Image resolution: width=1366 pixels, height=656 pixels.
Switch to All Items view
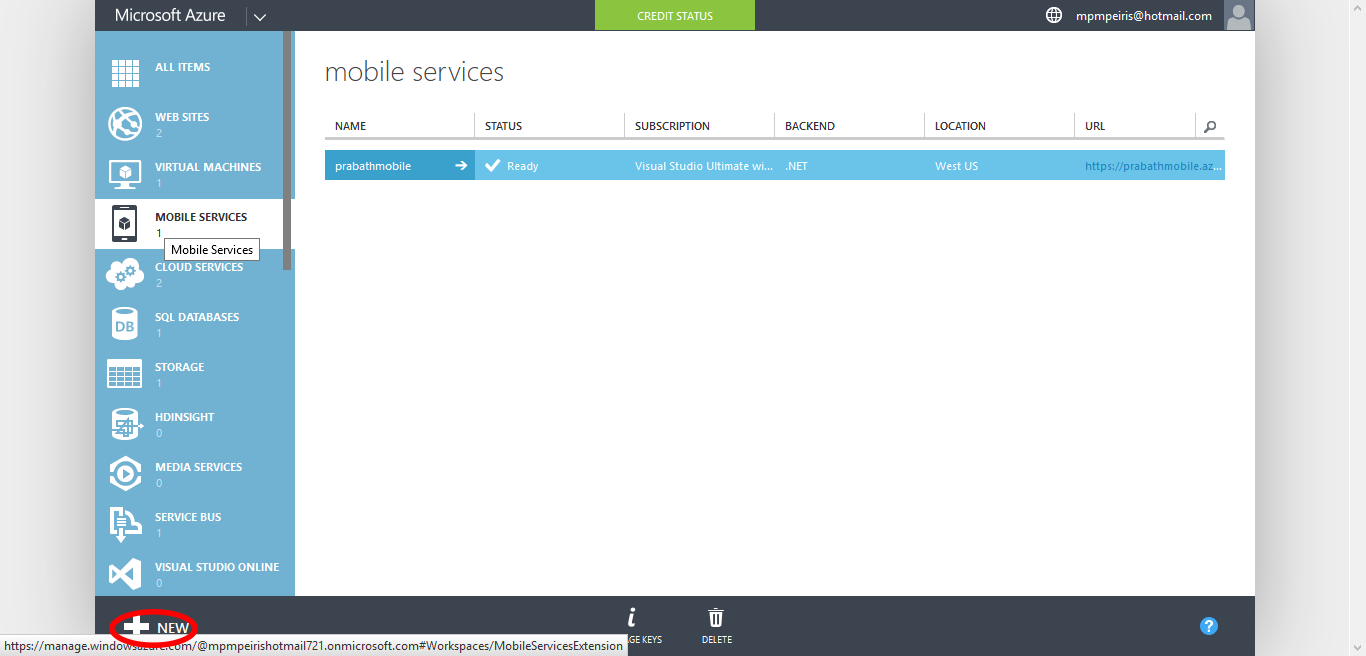[124, 73]
